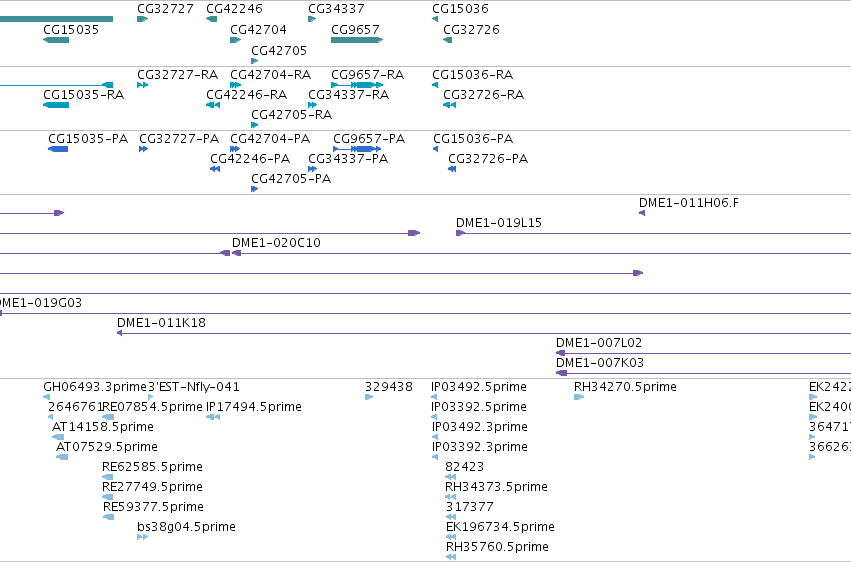This screenshot has width=851, height=562.
Task: Select the CG42246 gene label
Action: click(234, 9)
